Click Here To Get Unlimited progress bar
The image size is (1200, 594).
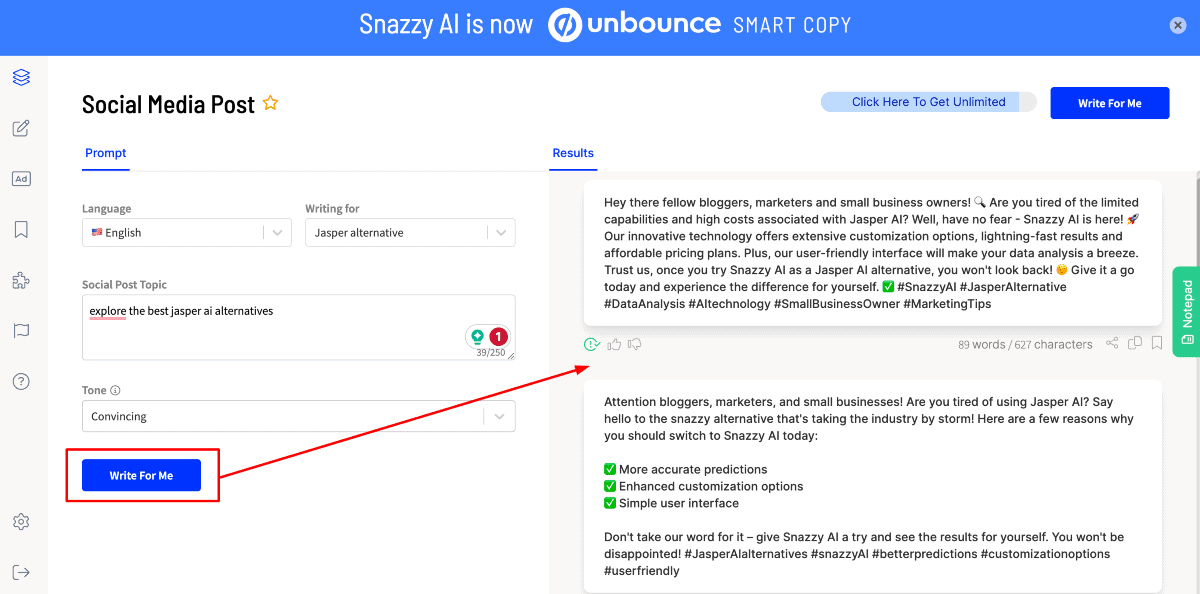928,102
